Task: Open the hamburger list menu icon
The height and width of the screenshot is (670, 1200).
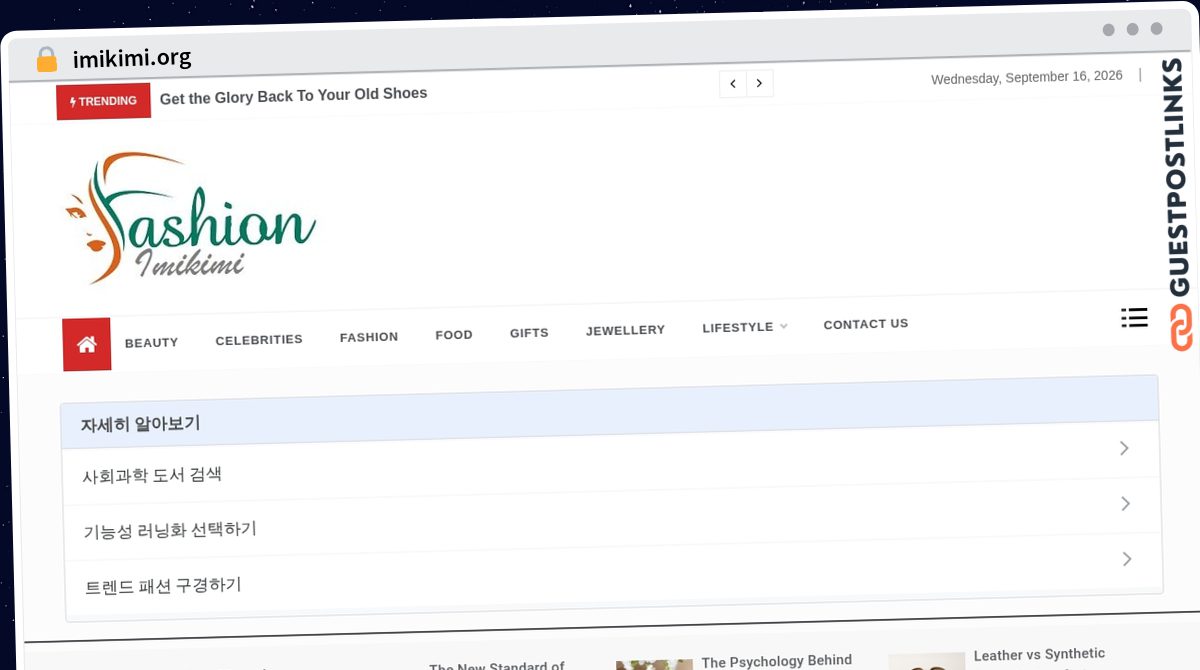Action: 1134,318
